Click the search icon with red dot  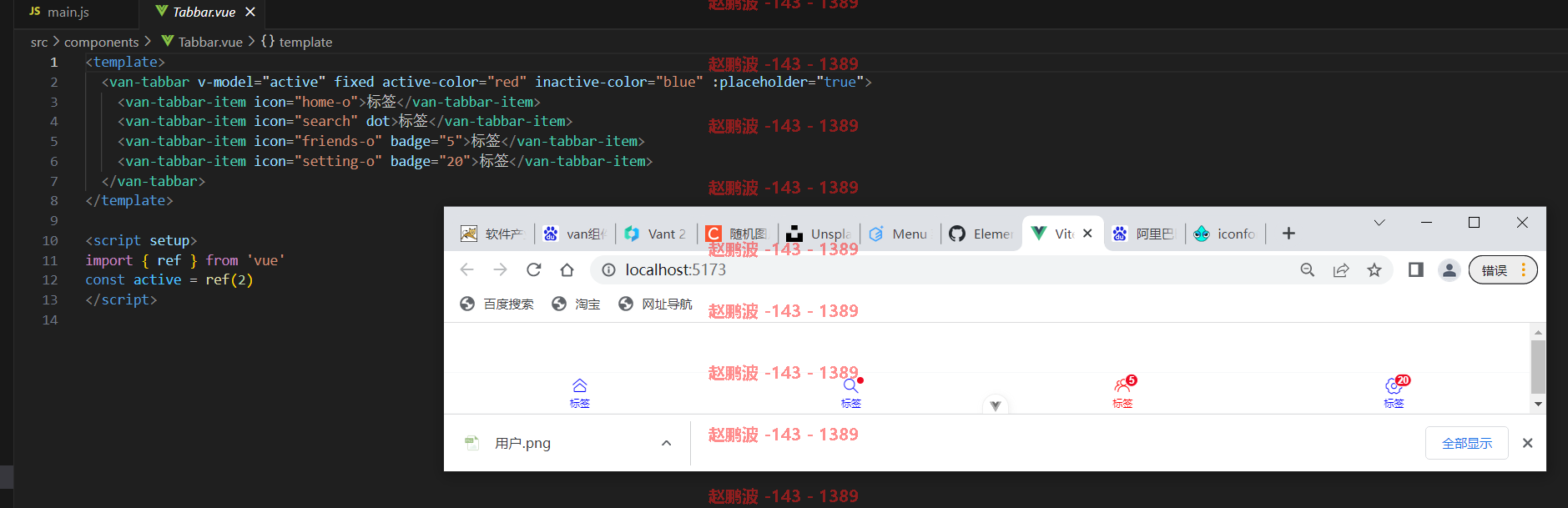point(851,385)
